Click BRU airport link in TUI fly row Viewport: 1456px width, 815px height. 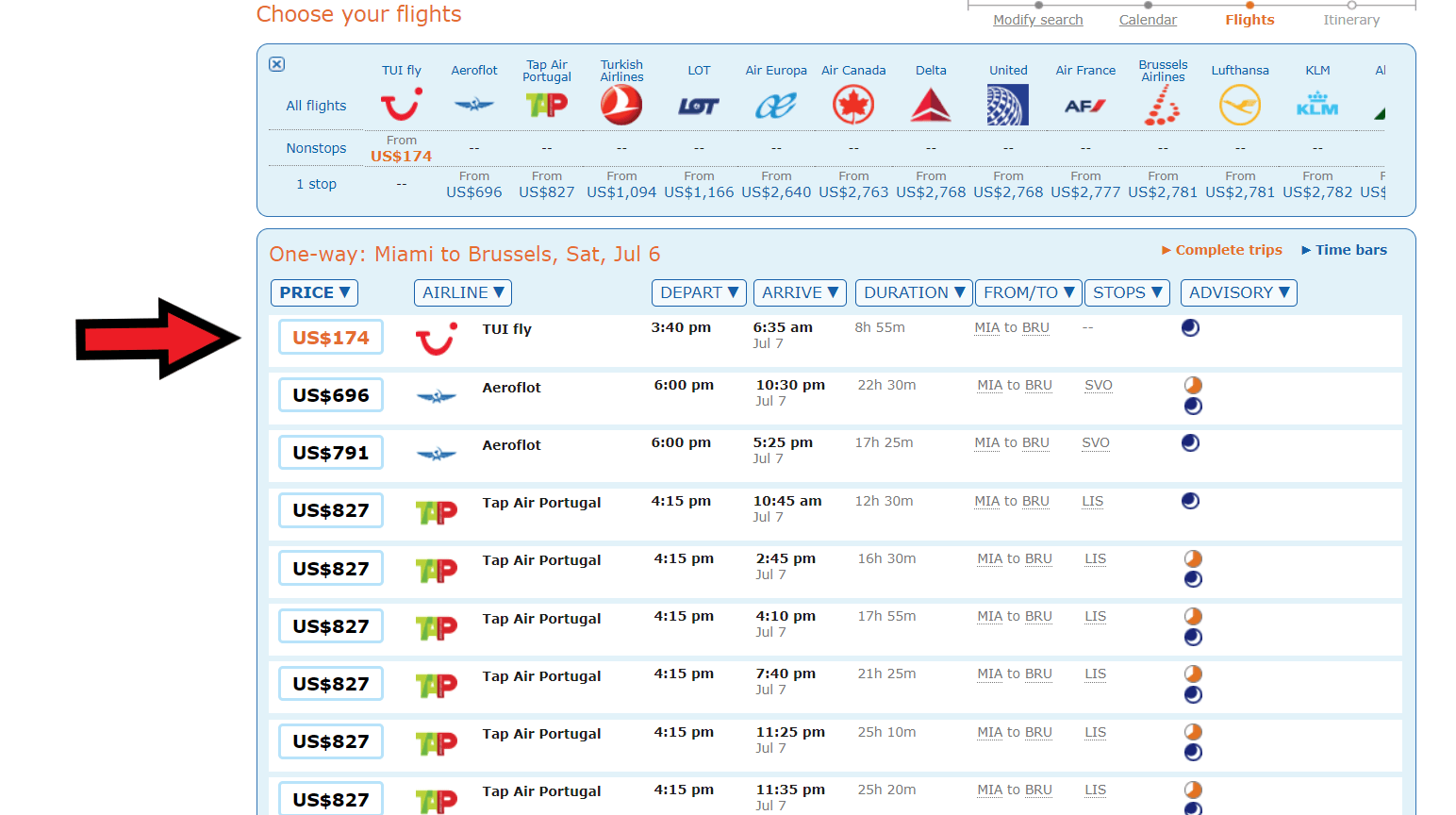click(x=1035, y=327)
